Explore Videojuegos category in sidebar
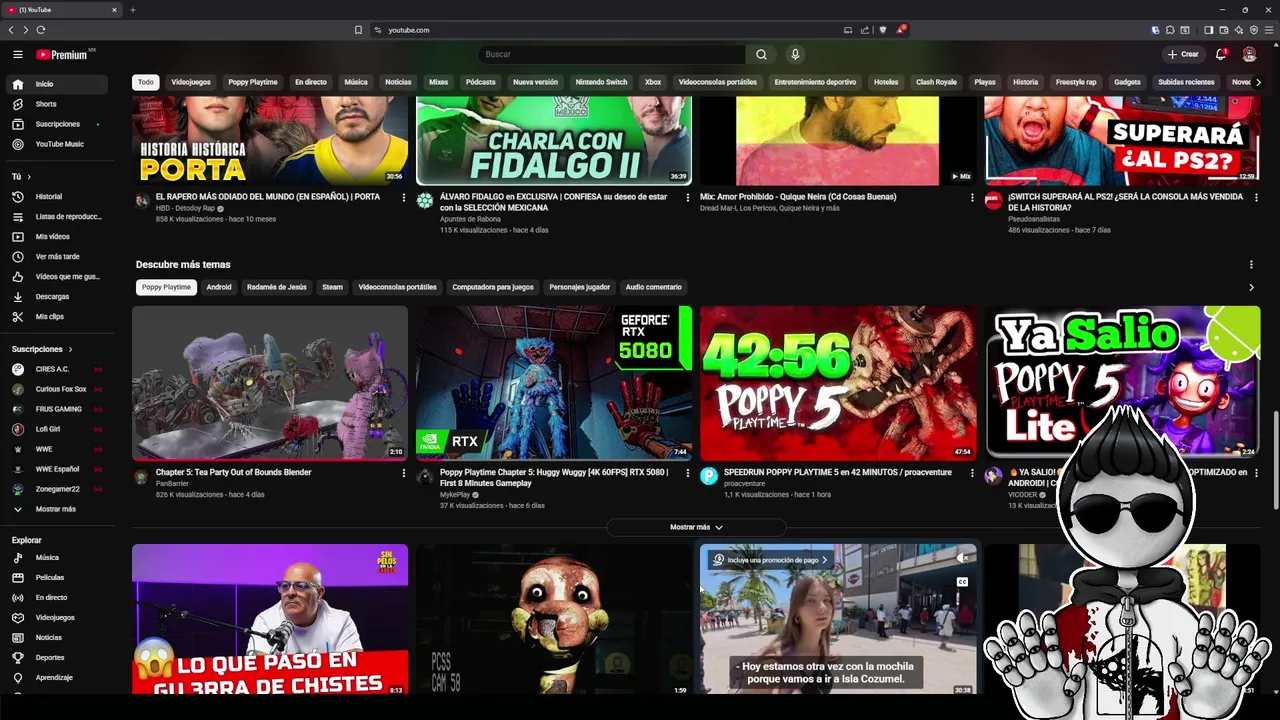This screenshot has height=720, width=1280. 56,618
